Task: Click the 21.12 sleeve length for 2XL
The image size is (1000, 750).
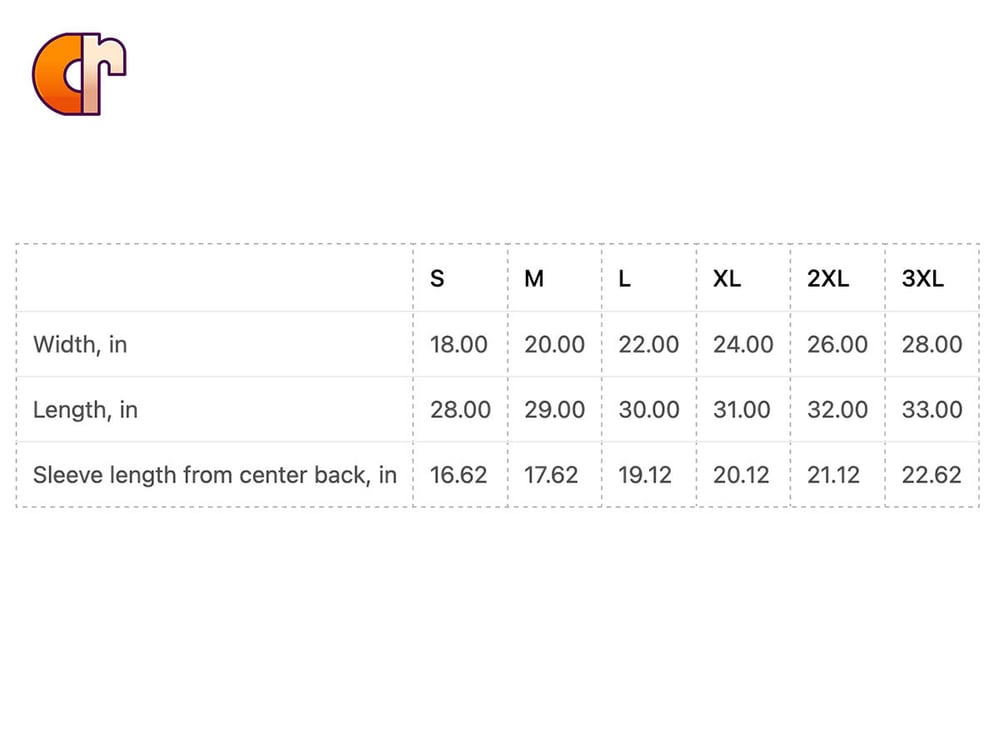Action: (833, 475)
